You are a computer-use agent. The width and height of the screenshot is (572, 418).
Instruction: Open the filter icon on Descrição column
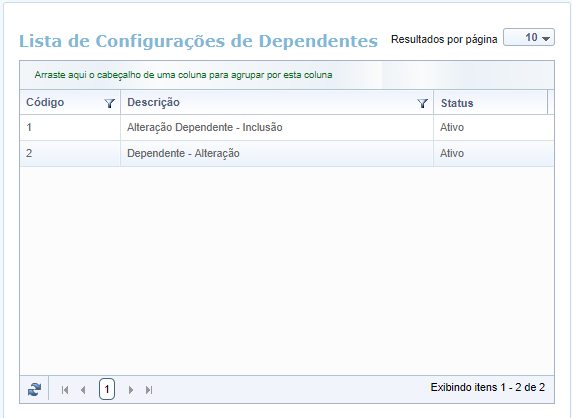pyautogui.click(x=422, y=103)
